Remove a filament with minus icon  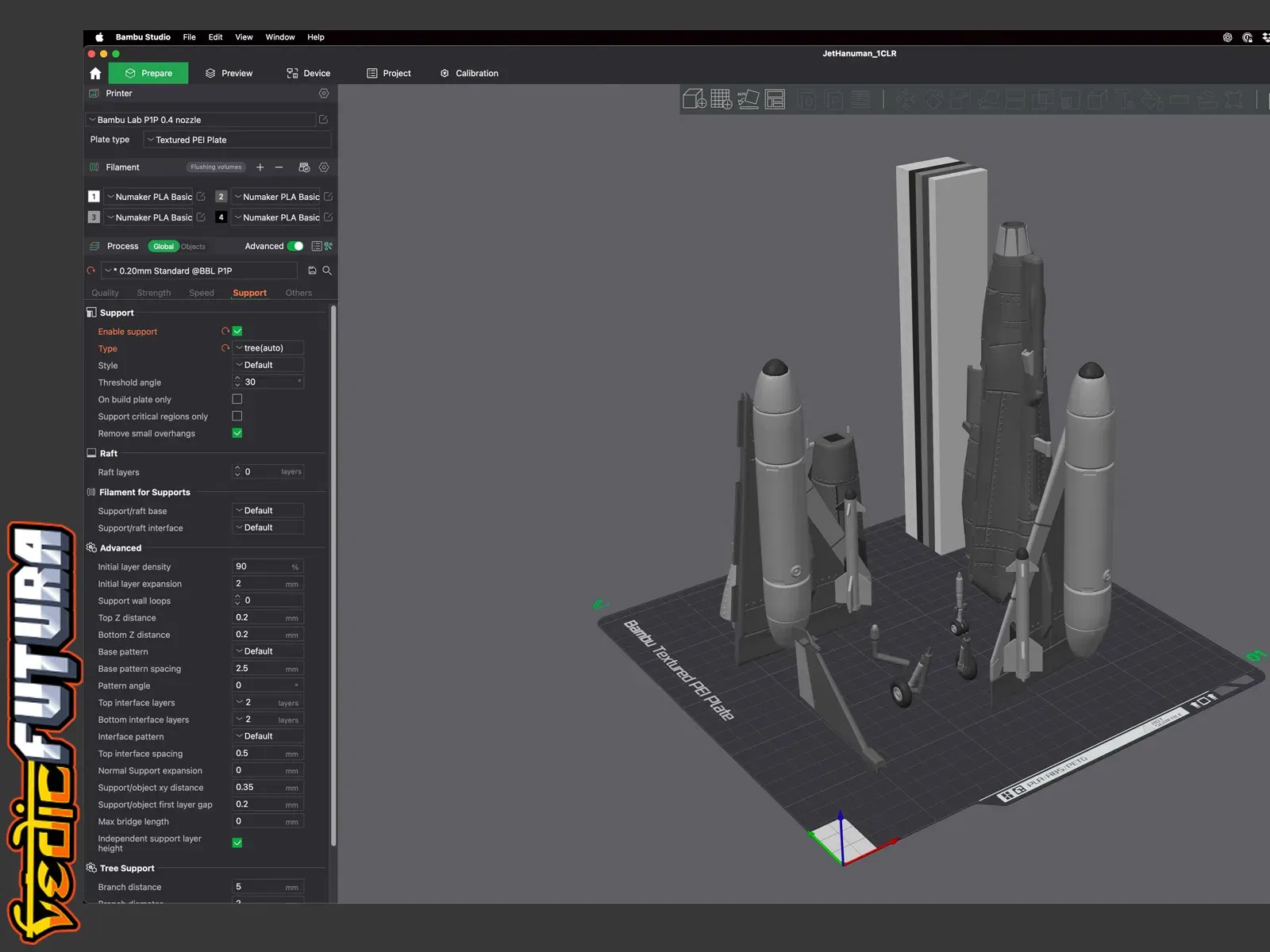pyautogui.click(x=279, y=167)
